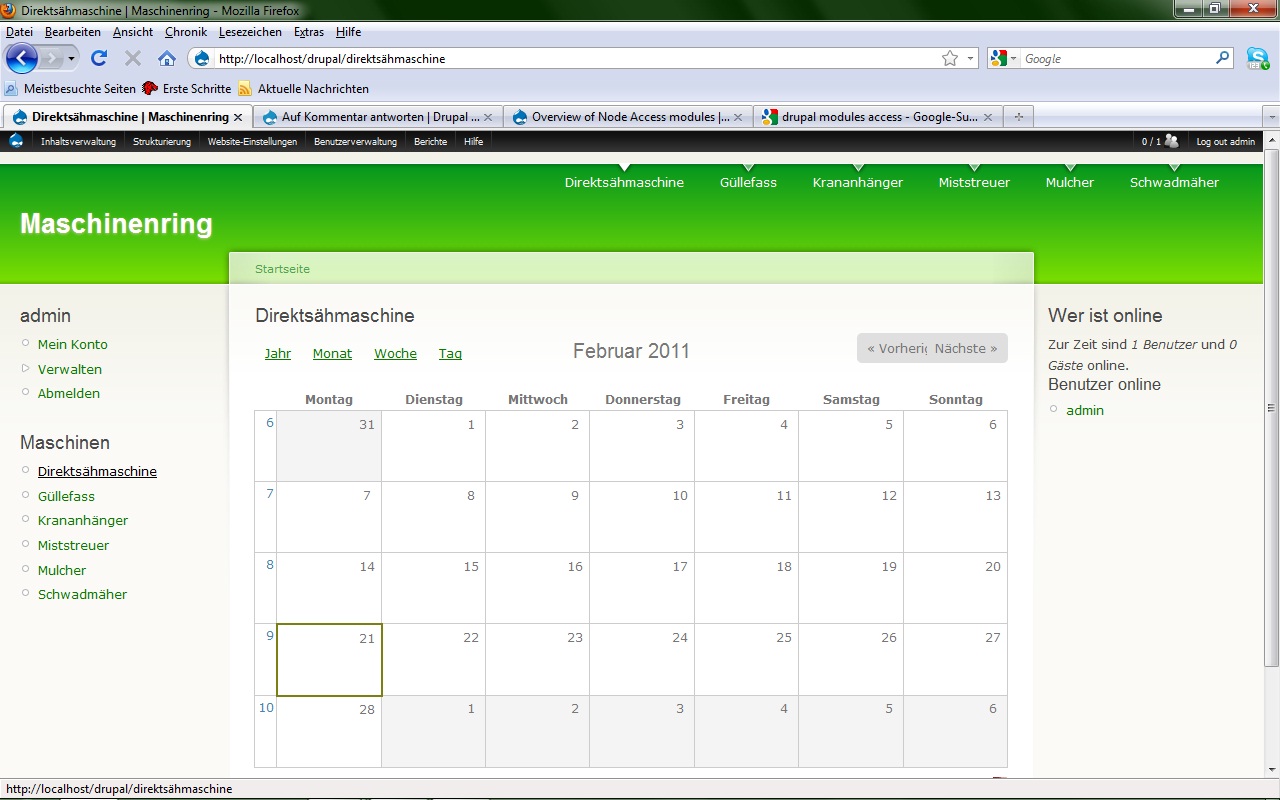Close the 'Auf Kommentar antworten' tab

point(488,117)
